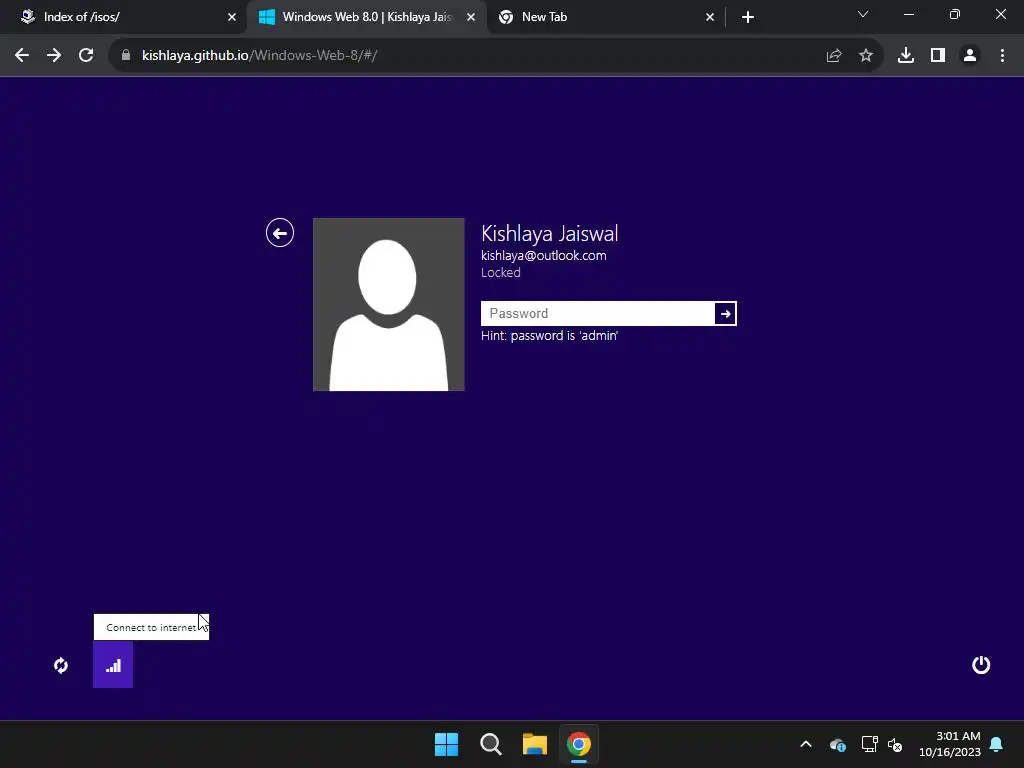Image resolution: width=1024 pixels, height=768 pixels.
Task: Open the power options icon
Action: 980,665
